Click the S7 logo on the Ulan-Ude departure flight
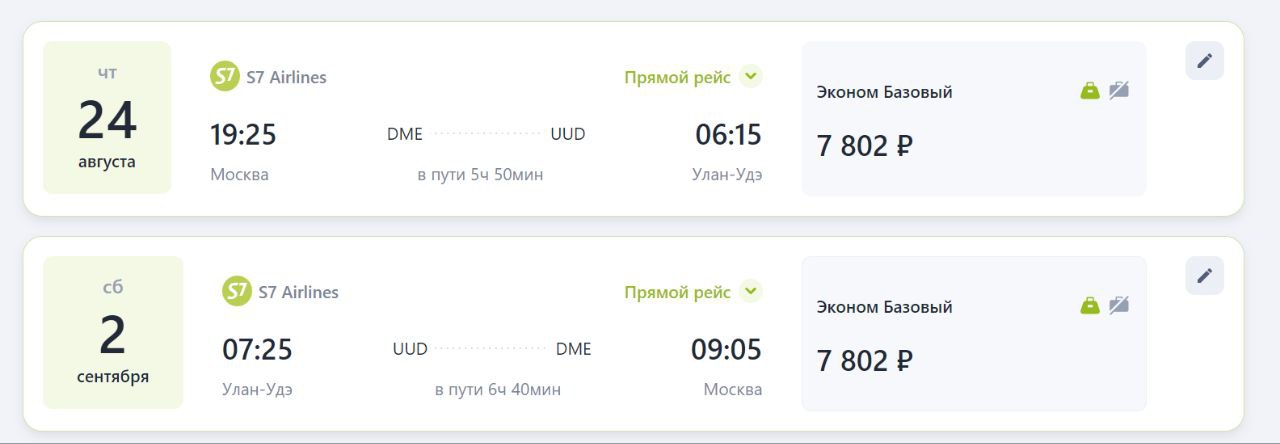The height and width of the screenshot is (444, 1280). [237, 292]
